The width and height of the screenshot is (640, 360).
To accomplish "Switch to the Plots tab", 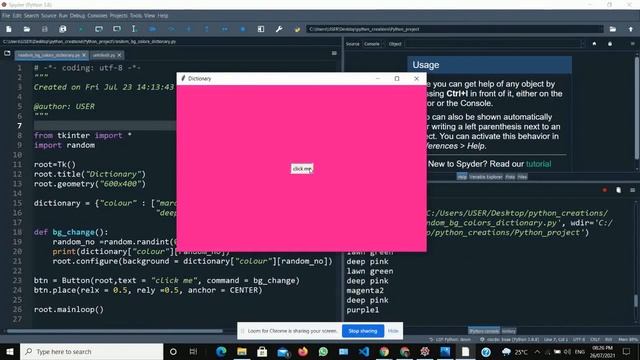I will click(x=510, y=177).
